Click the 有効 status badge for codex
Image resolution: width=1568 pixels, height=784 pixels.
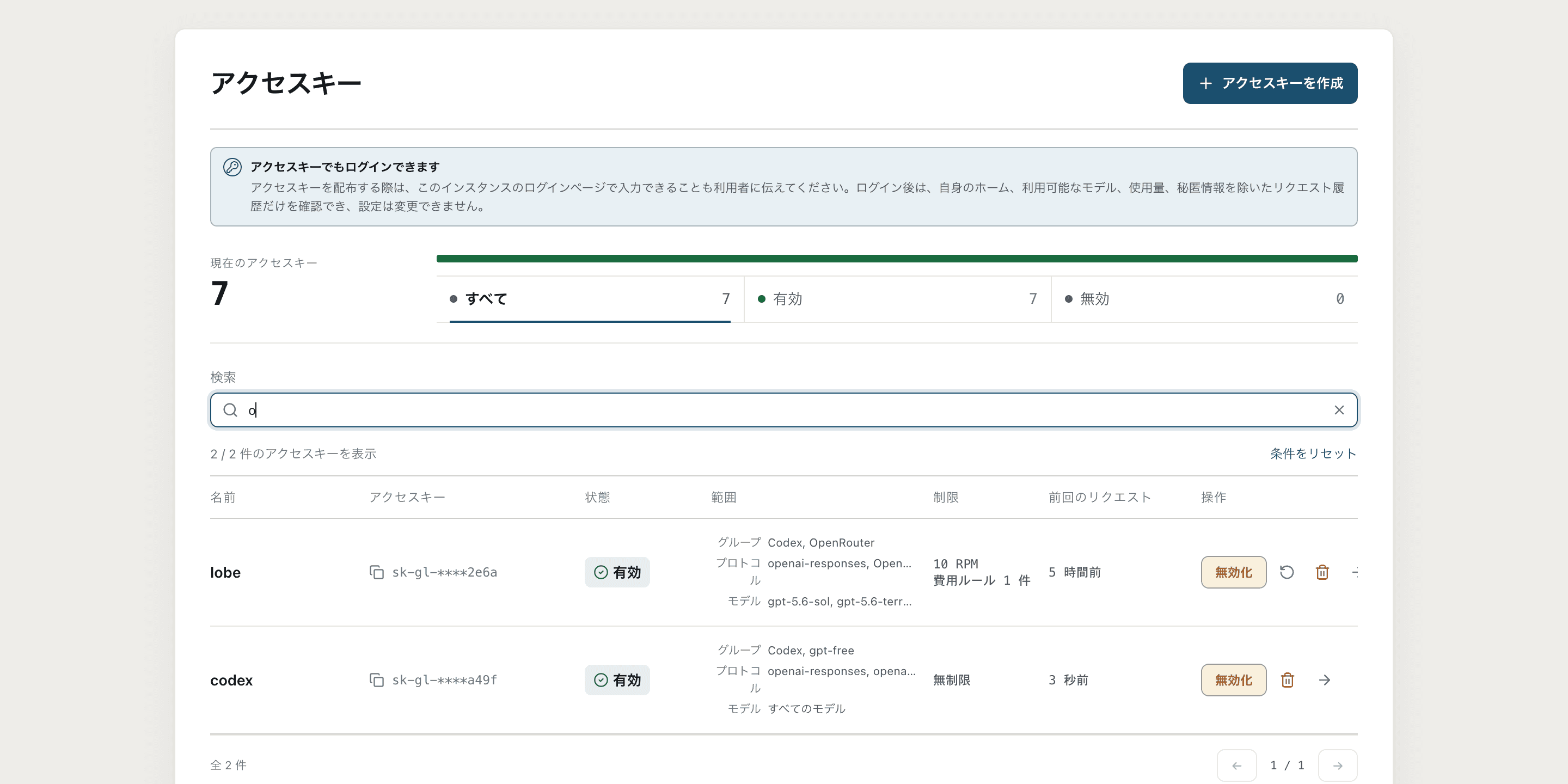[x=617, y=680]
